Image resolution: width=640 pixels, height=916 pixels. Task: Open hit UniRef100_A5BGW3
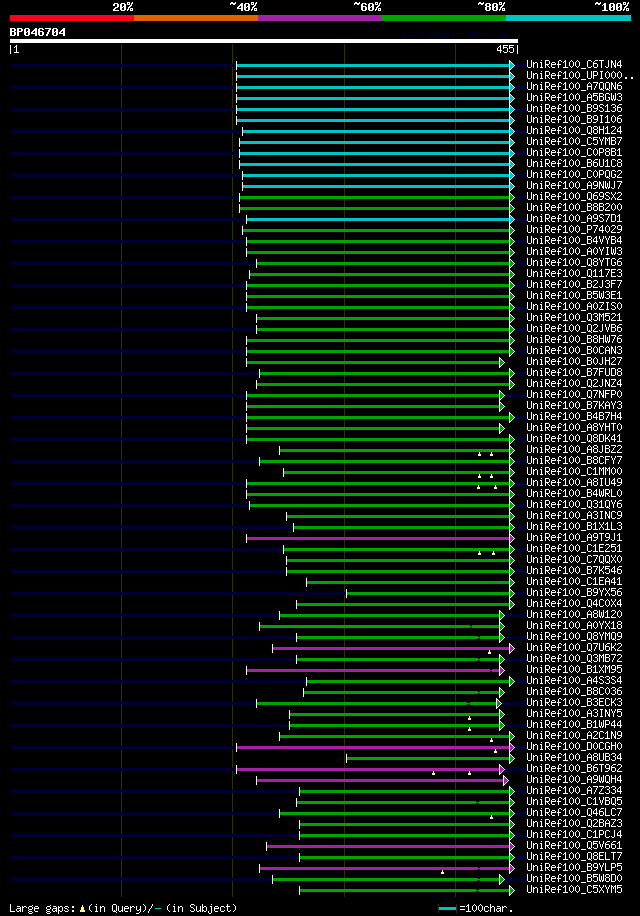click(574, 98)
